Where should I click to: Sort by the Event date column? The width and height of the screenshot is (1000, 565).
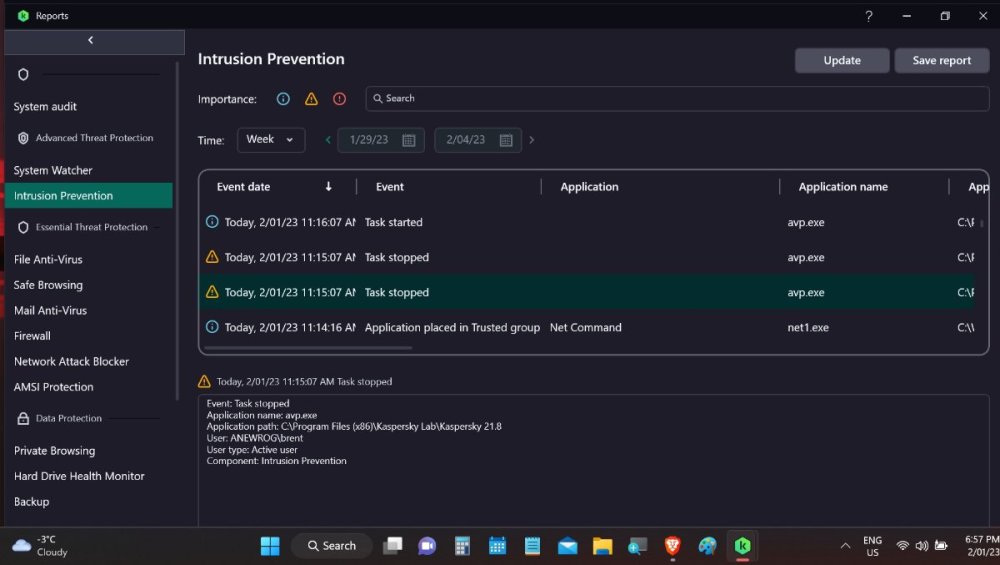click(x=243, y=187)
